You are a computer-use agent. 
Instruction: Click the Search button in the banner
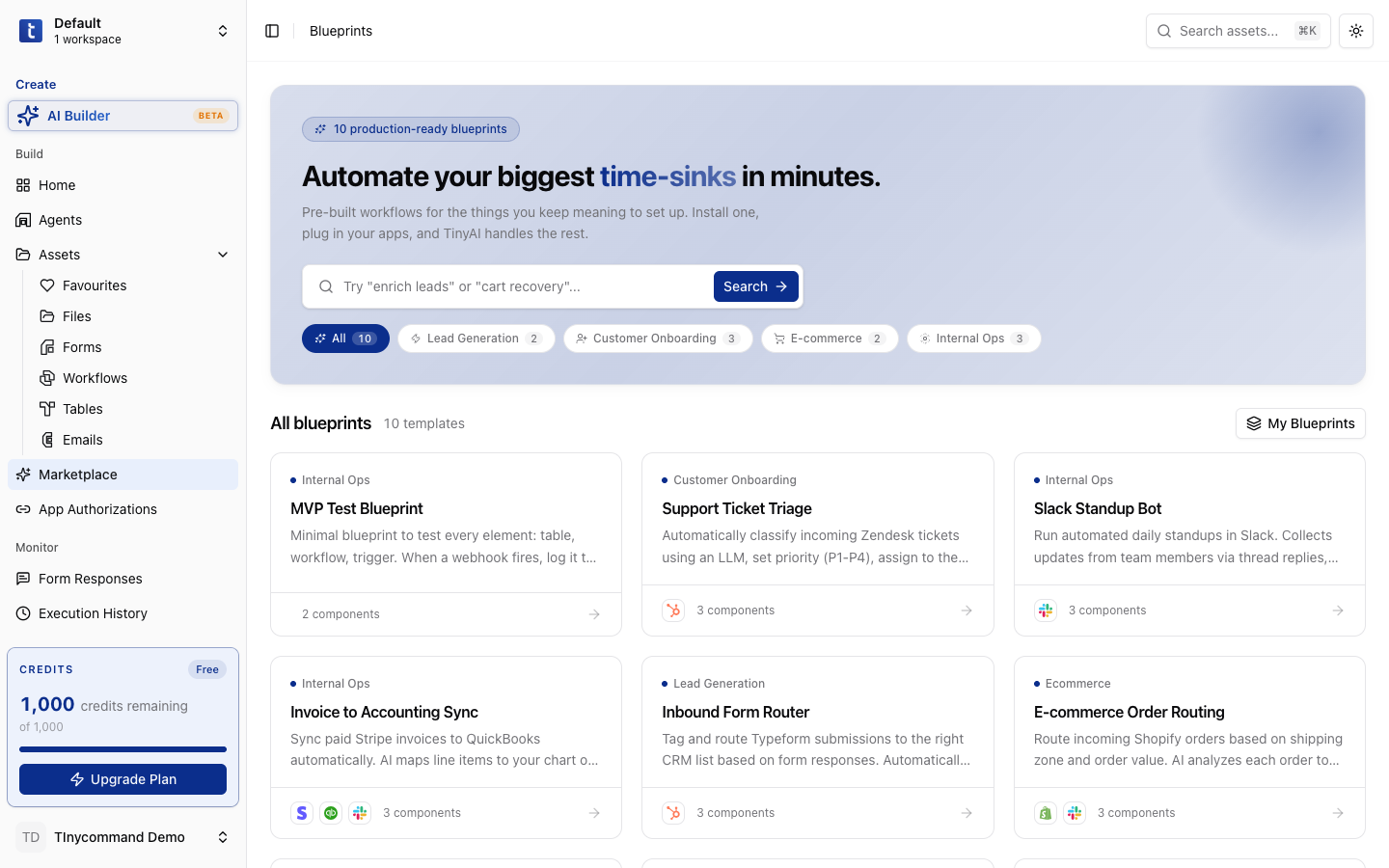pos(756,286)
